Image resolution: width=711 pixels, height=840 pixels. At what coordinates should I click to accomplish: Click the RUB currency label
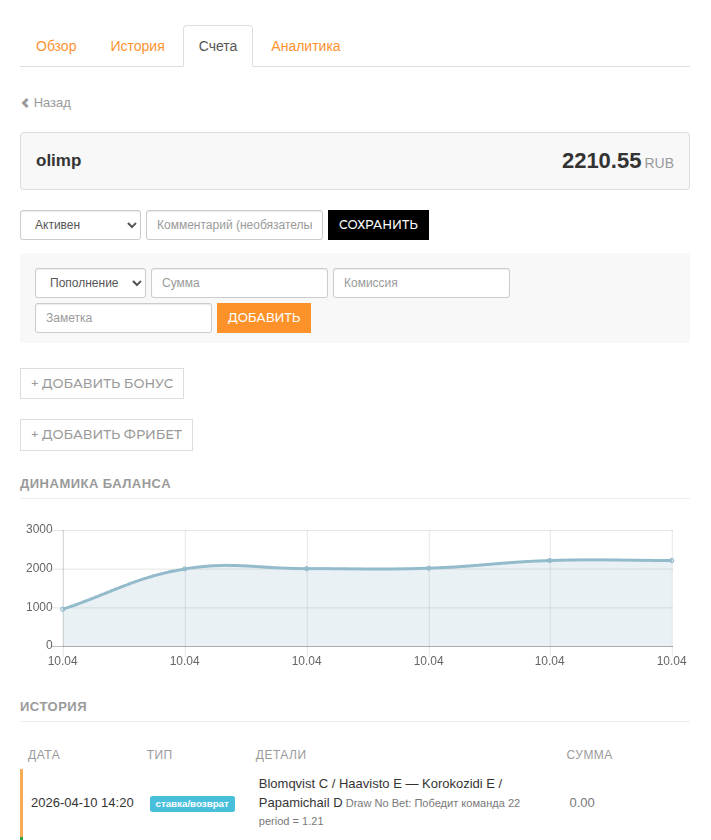pyautogui.click(x=659, y=163)
